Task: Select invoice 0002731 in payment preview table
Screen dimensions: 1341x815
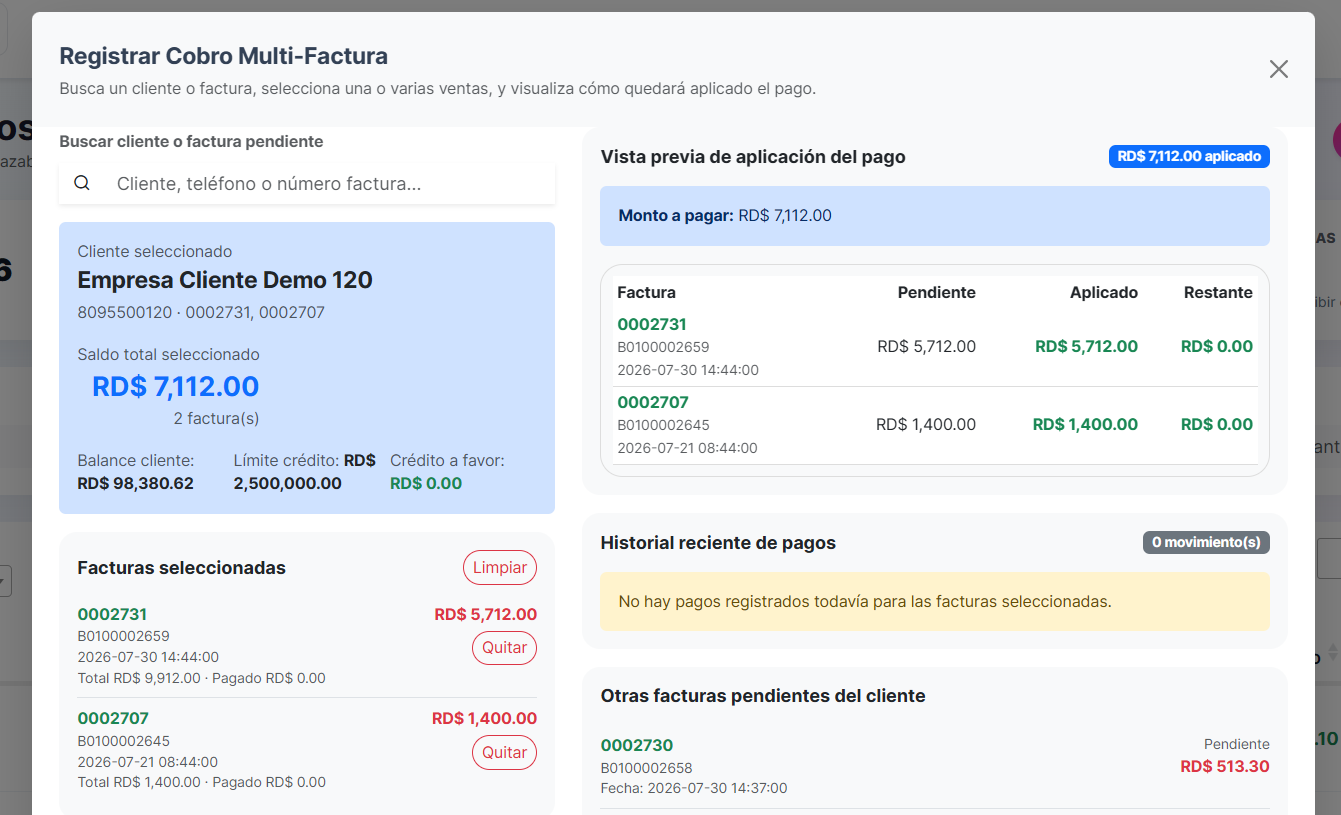Action: tap(652, 324)
